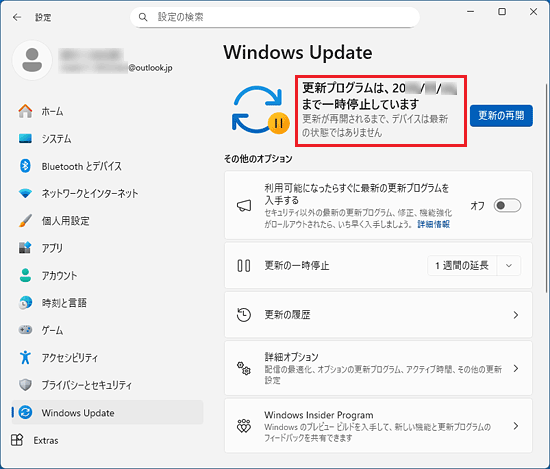Click the megaphone icon for latest updates
The width and height of the screenshot is (550, 469).
(244, 206)
